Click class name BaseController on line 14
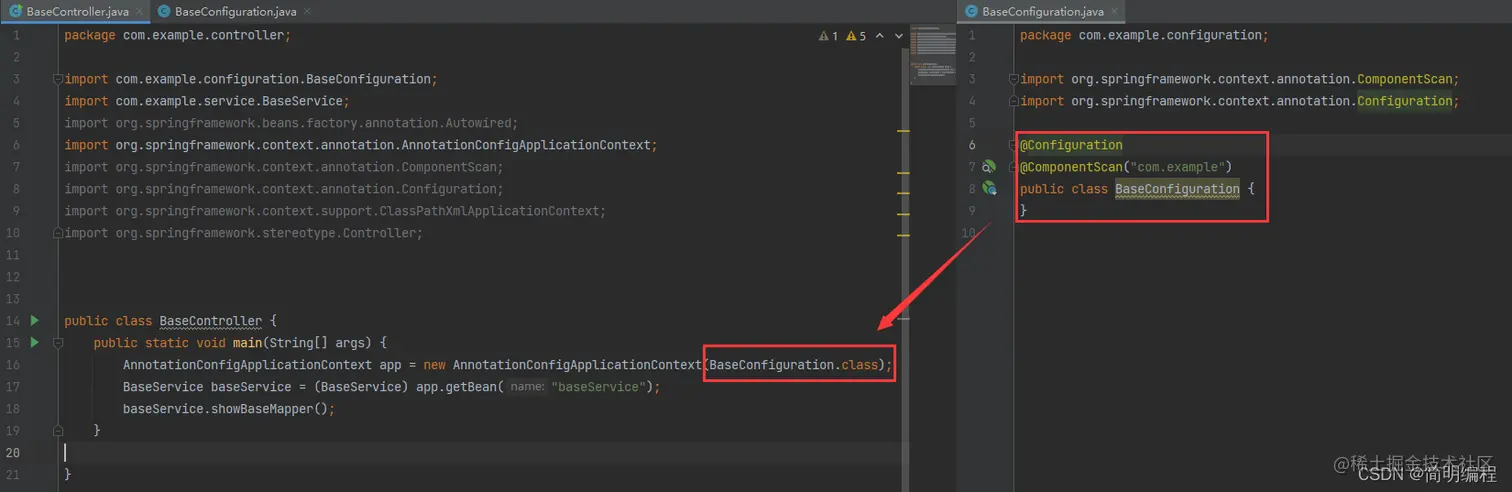Screen dimensions: 1512x492 coord(210,321)
